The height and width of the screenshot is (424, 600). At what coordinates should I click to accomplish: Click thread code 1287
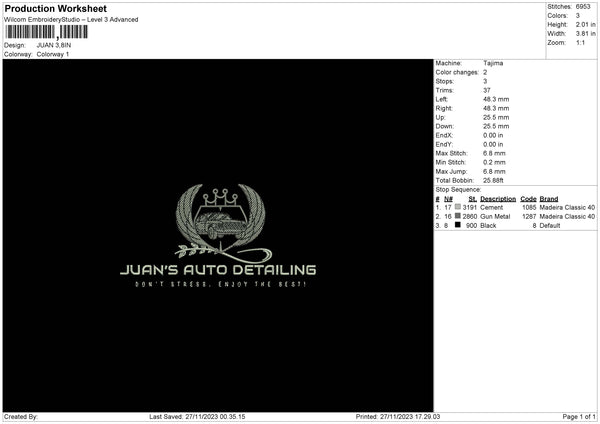529,217
